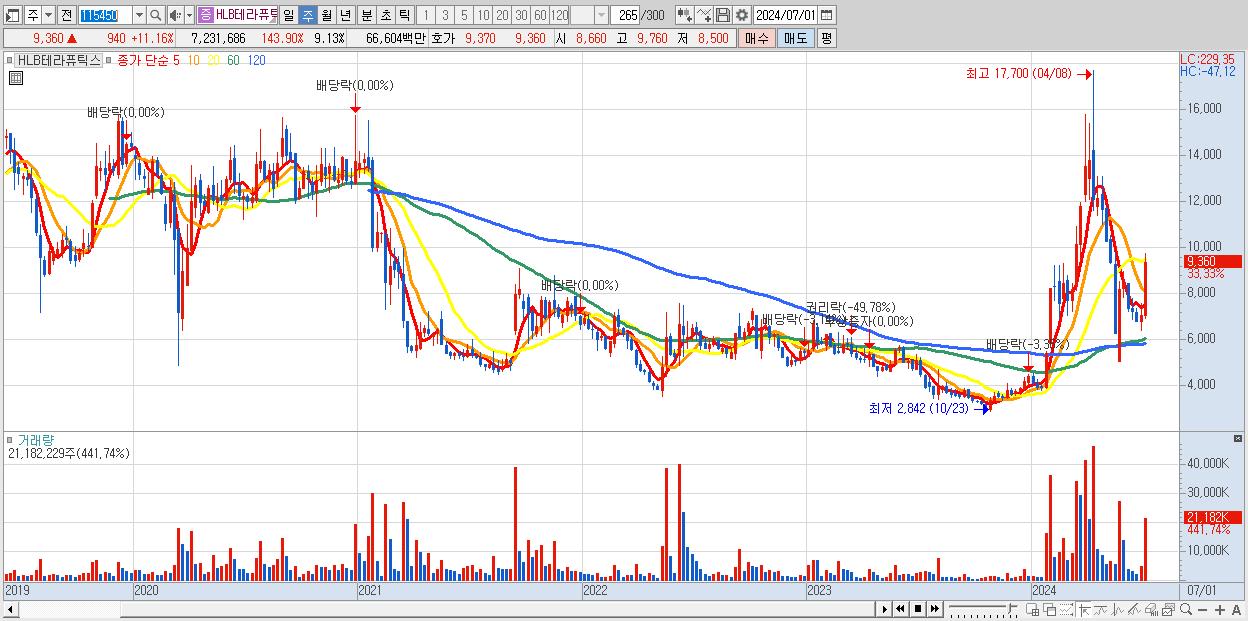1248x621 pixels.
Task: Toggle the crosshair cursor tool icon
Action: point(1084,609)
